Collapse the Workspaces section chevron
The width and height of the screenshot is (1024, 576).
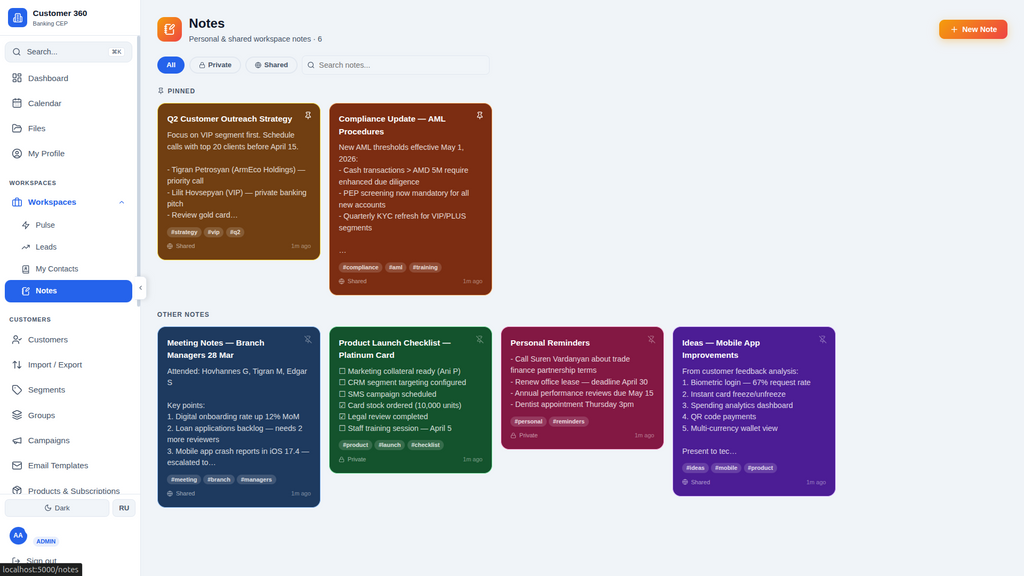tap(121, 202)
